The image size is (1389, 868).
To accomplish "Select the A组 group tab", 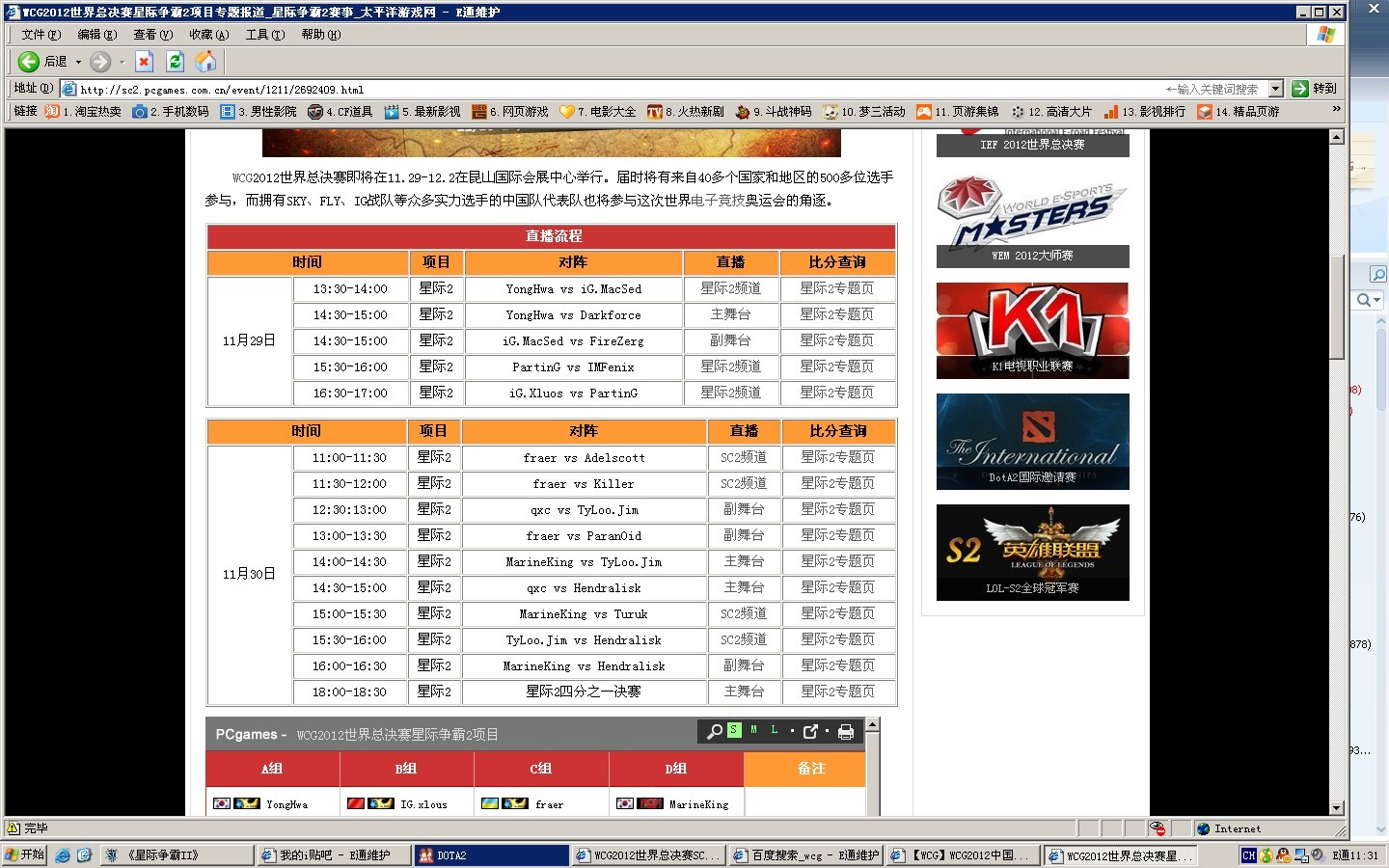I will (x=272, y=769).
